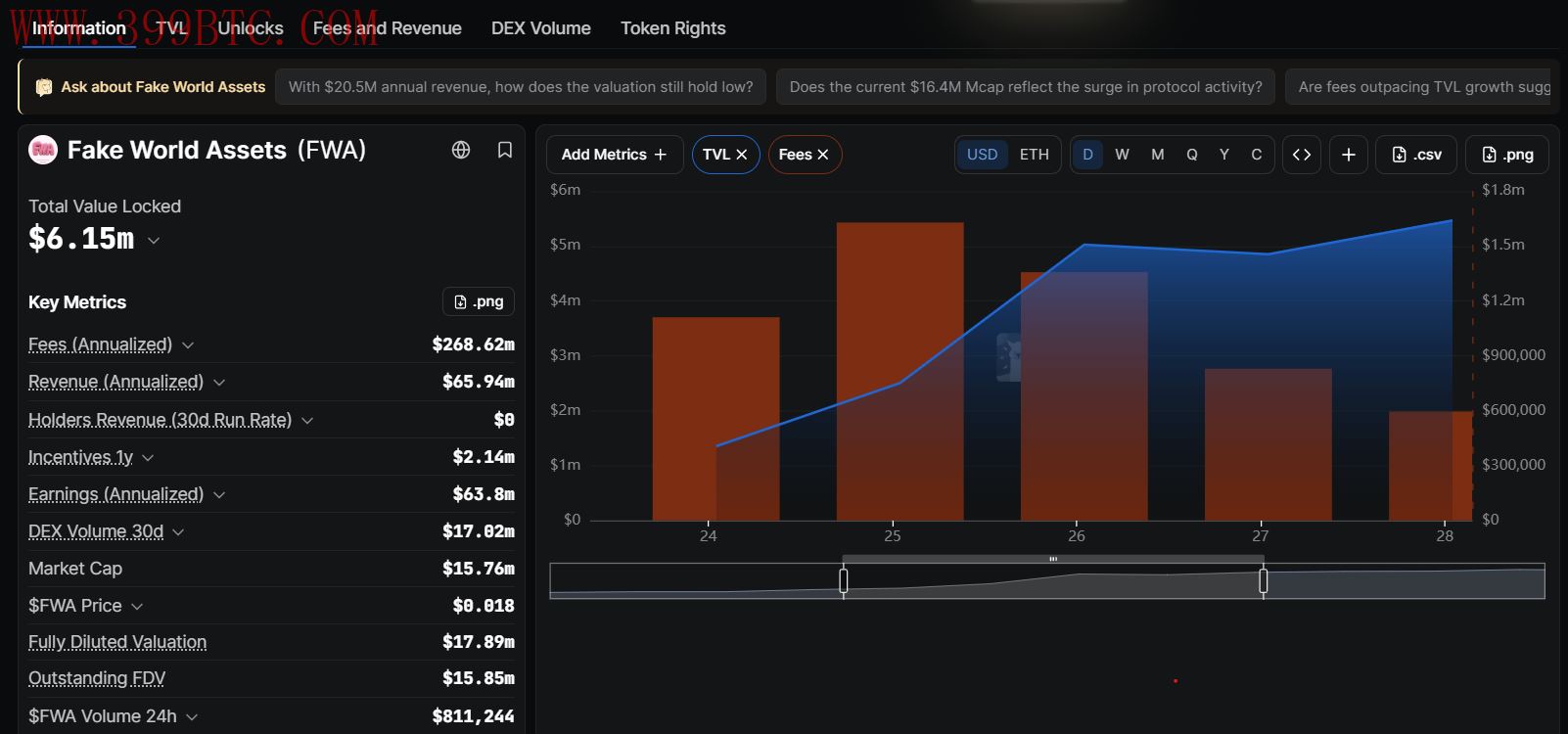The height and width of the screenshot is (734, 1568).
Task: Expand Incentives 1y row
Action: [148, 458]
